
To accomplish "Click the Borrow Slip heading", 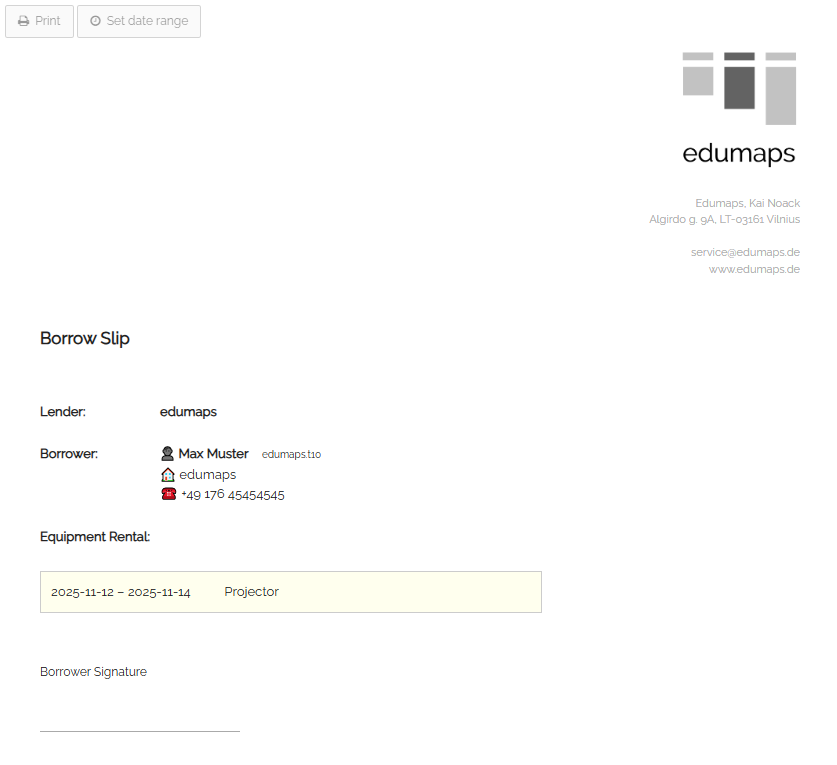I will (x=85, y=338).
